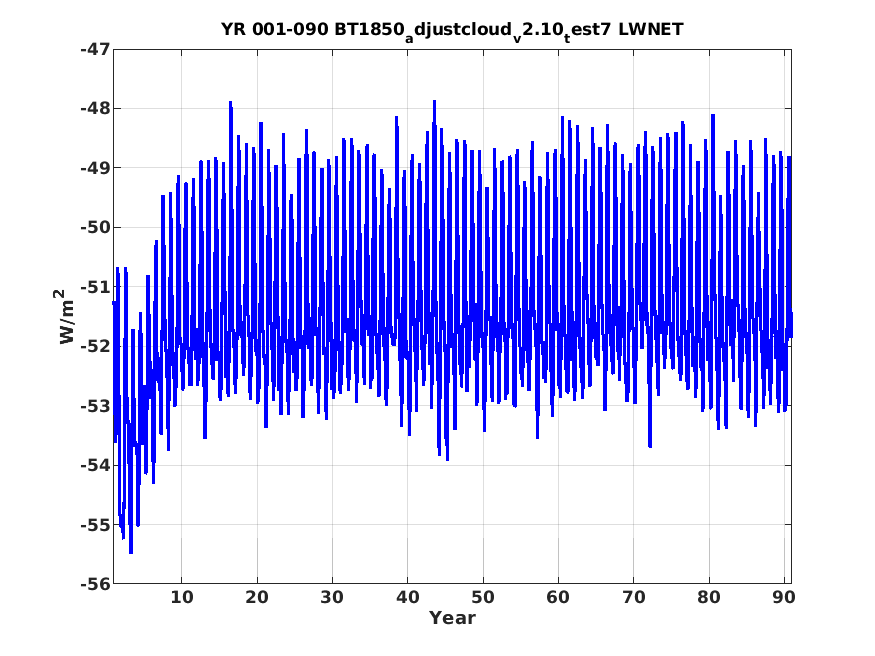Click the plot title containing LWNET
The height and width of the screenshot is (656, 875).
[x=452, y=31]
